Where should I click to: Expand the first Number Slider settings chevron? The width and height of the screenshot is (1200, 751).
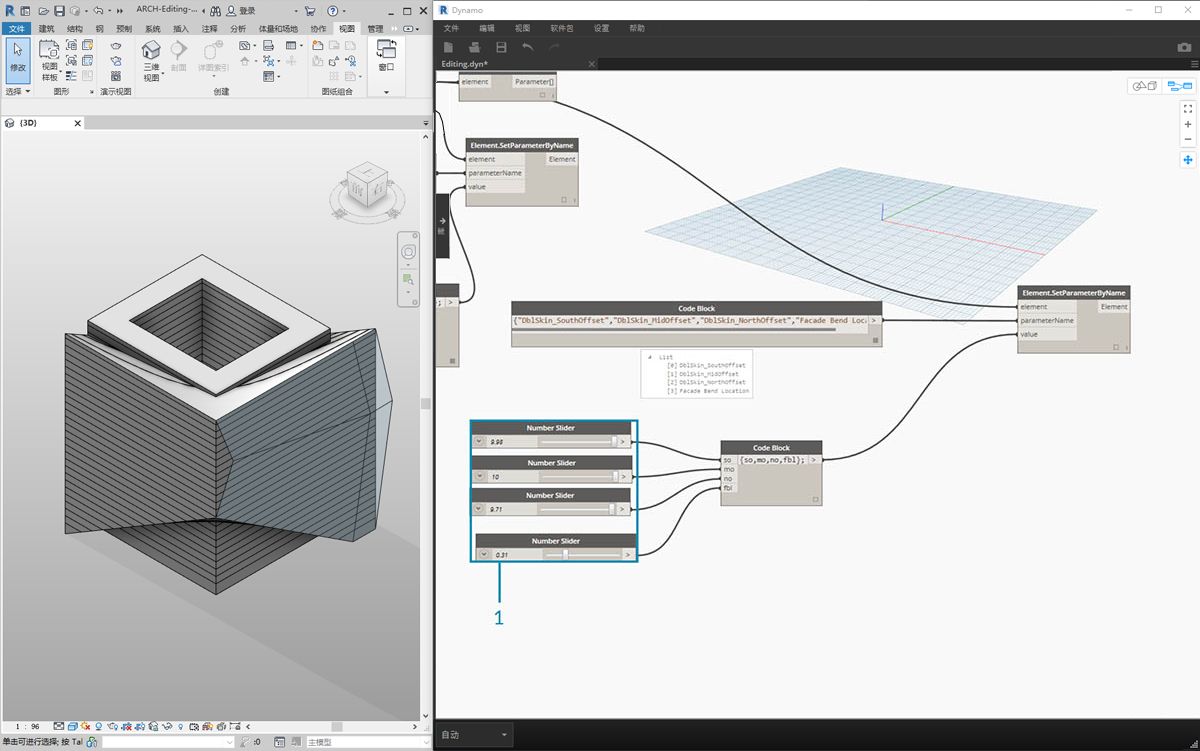[x=479, y=441]
